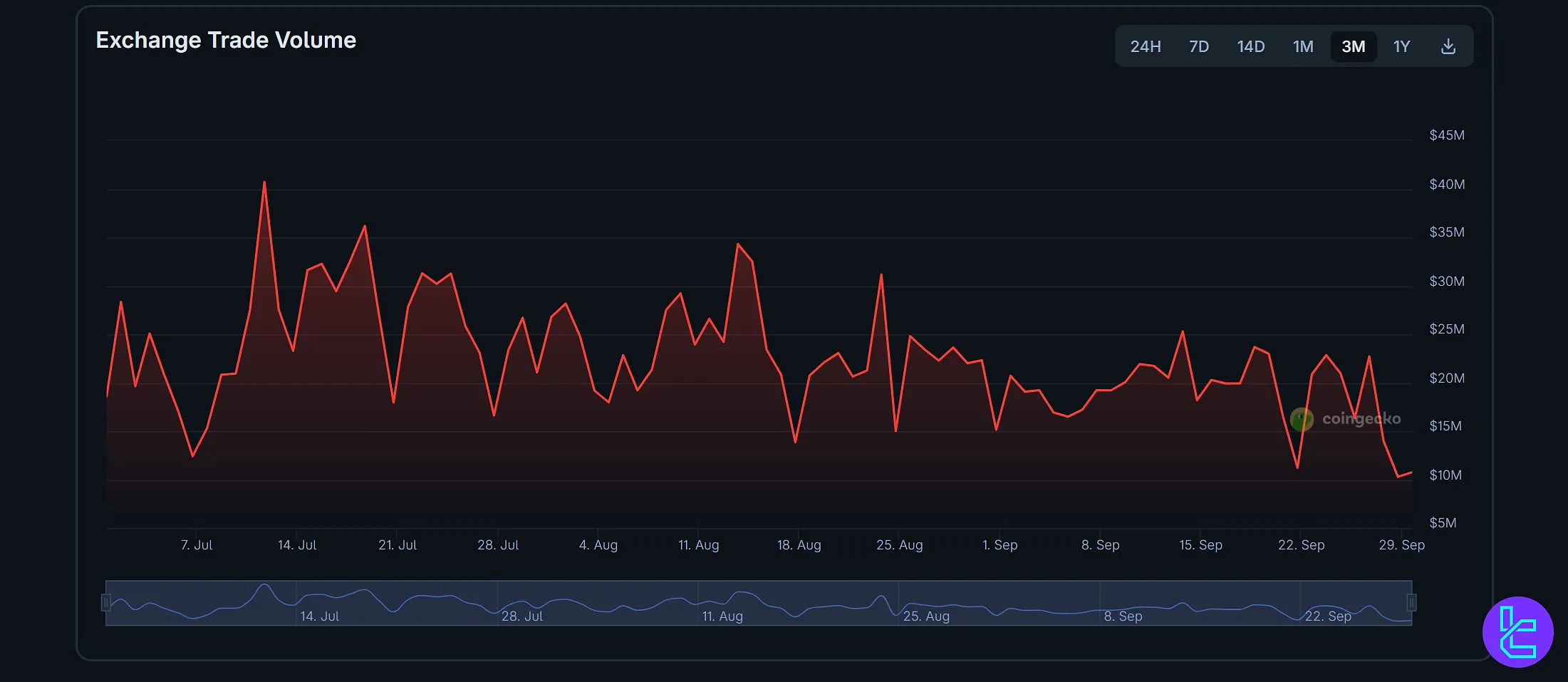1568x682 pixels.
Task: Show the 14D time range
Action: pos(1250,47)
